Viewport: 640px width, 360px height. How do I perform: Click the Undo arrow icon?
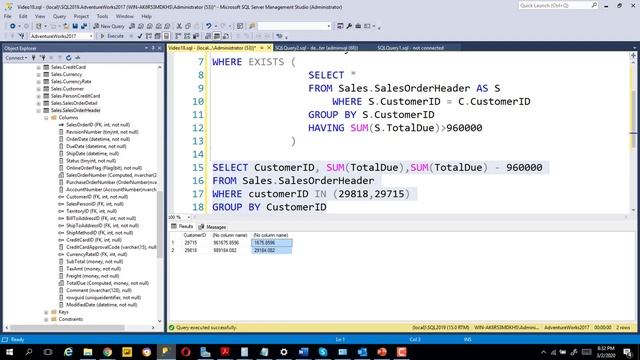(x=209, y=26)
